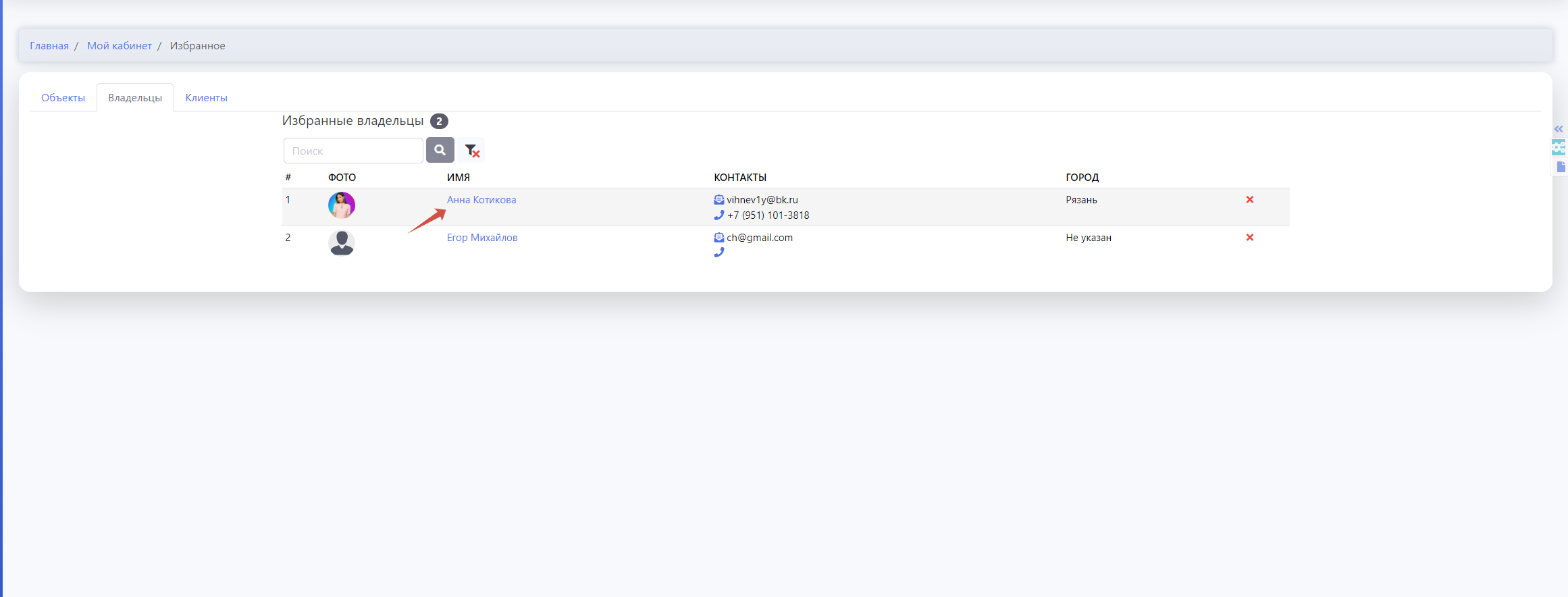The width and height of the screenshot is (1568, 597).
Task: Switch to the Объекты tab
Action: (63, 98)
